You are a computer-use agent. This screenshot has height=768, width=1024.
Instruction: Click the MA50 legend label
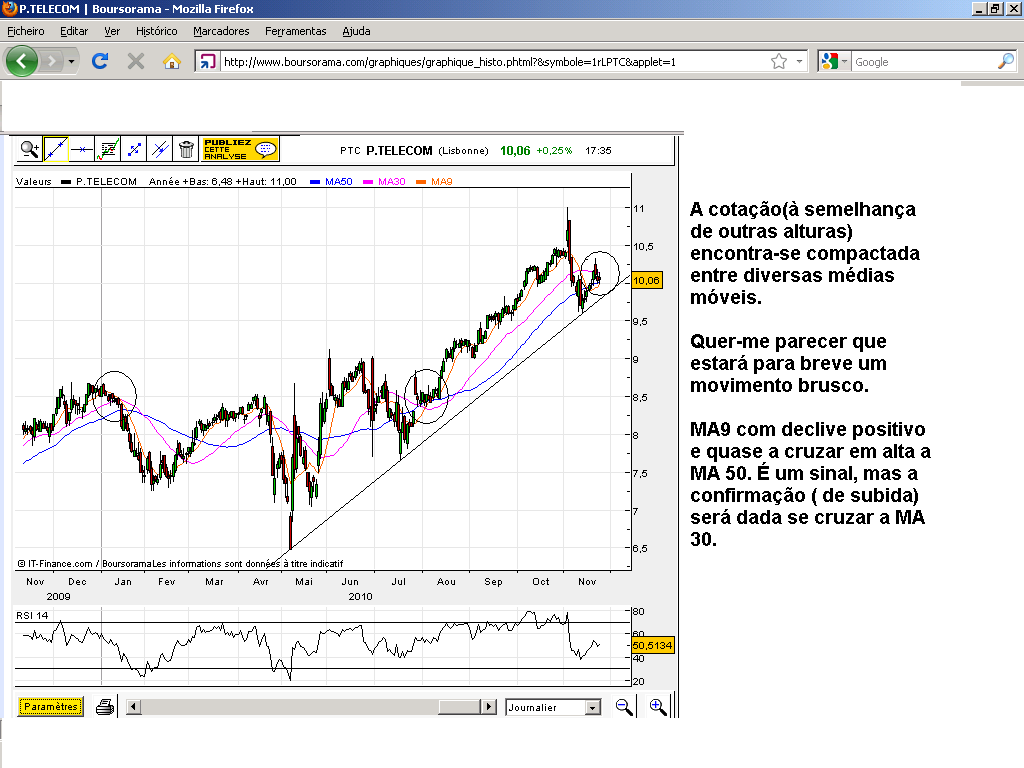click(338, 182)
